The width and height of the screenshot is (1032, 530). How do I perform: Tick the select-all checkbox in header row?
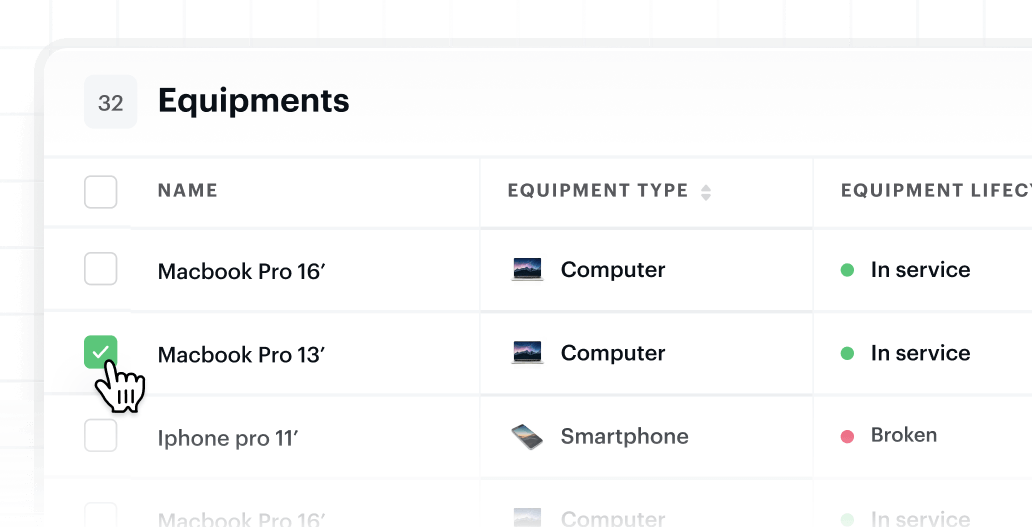(x=101, y=192)
